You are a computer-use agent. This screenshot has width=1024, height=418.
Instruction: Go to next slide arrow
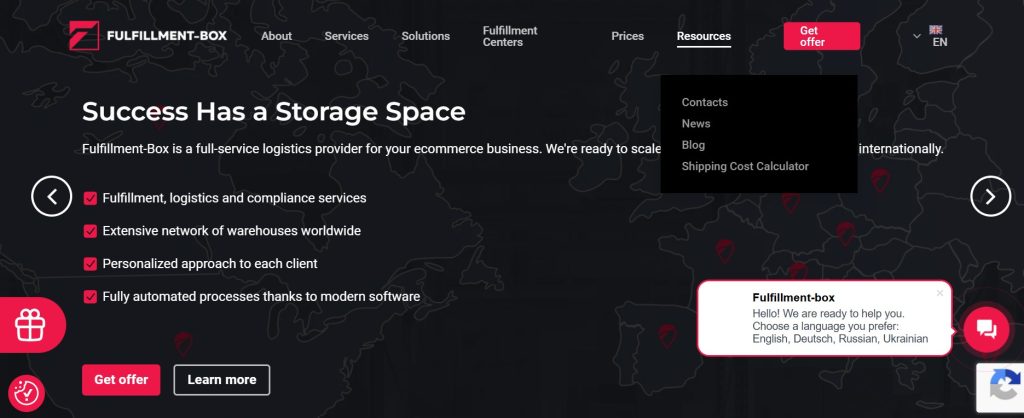pos(990,196)
